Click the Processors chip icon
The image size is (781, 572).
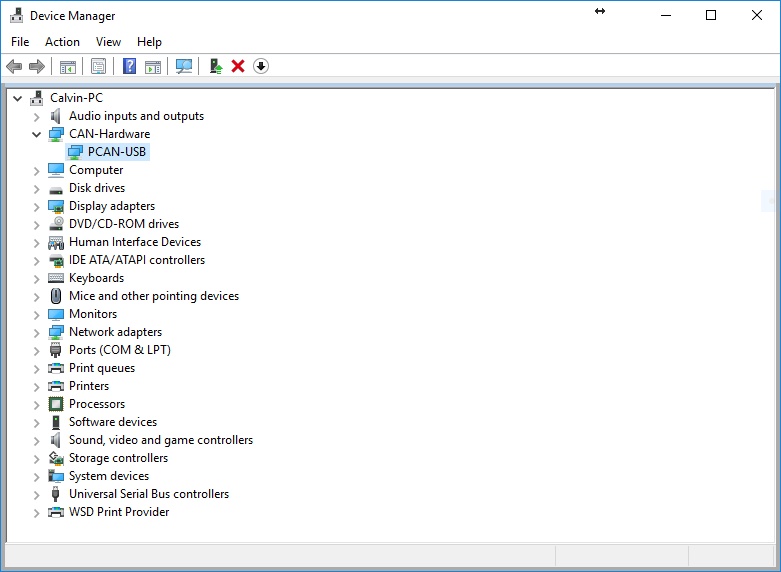point(56,404)
